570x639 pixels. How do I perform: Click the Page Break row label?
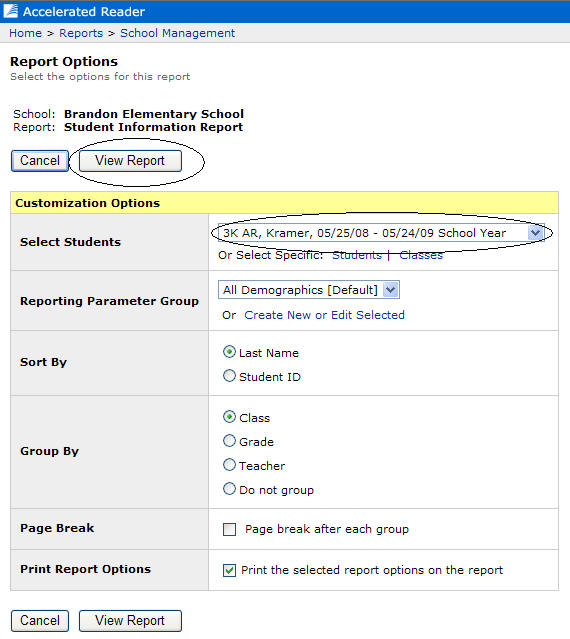57,528
